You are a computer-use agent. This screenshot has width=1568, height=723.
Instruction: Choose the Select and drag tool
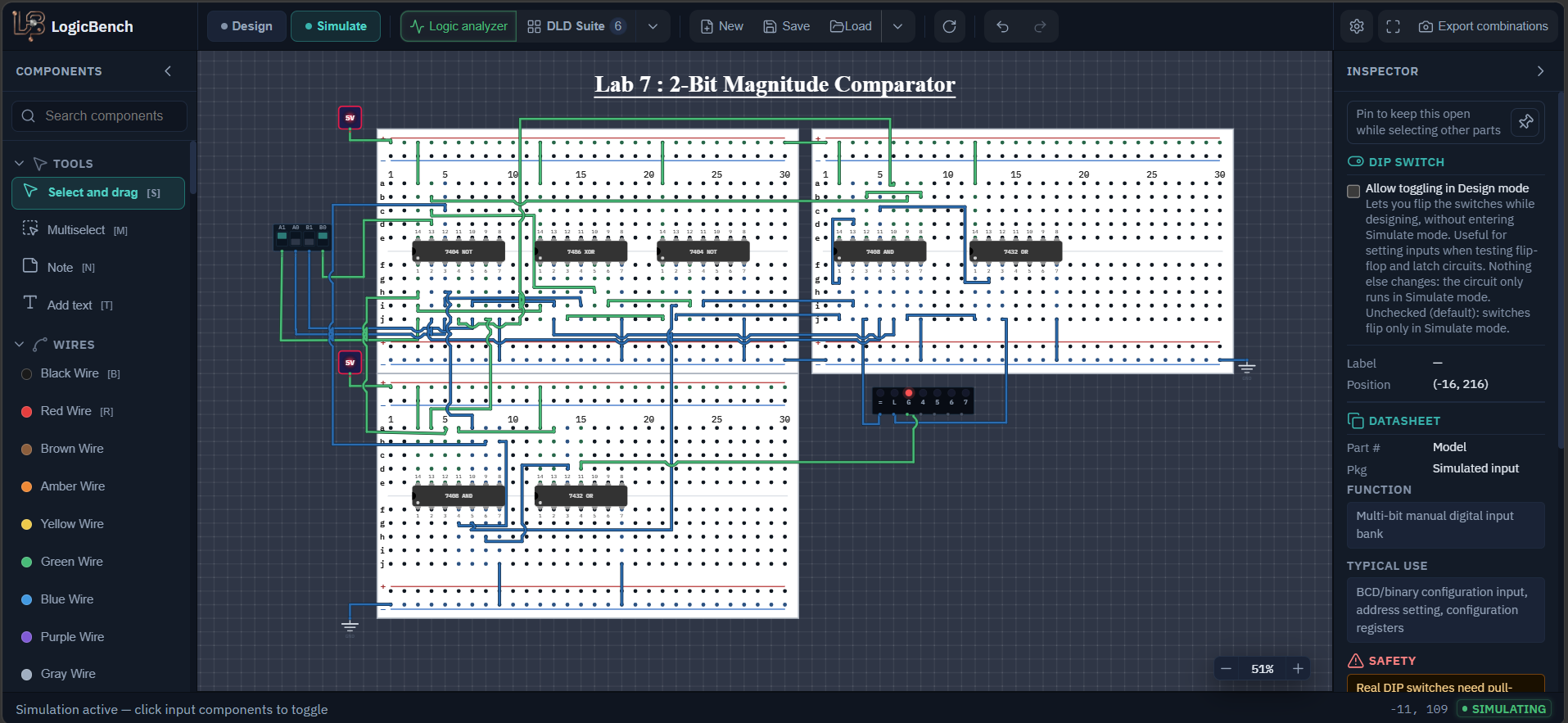pyautogui.click(x=98, y=192)
